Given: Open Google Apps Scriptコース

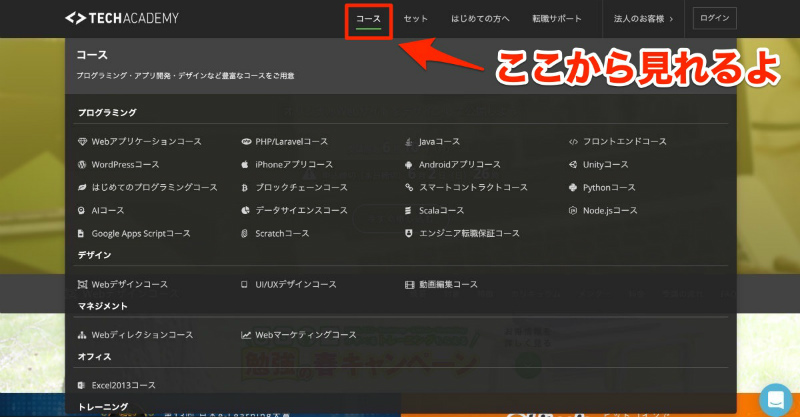Looking at the screenshot, I should (x=141, y=233).
